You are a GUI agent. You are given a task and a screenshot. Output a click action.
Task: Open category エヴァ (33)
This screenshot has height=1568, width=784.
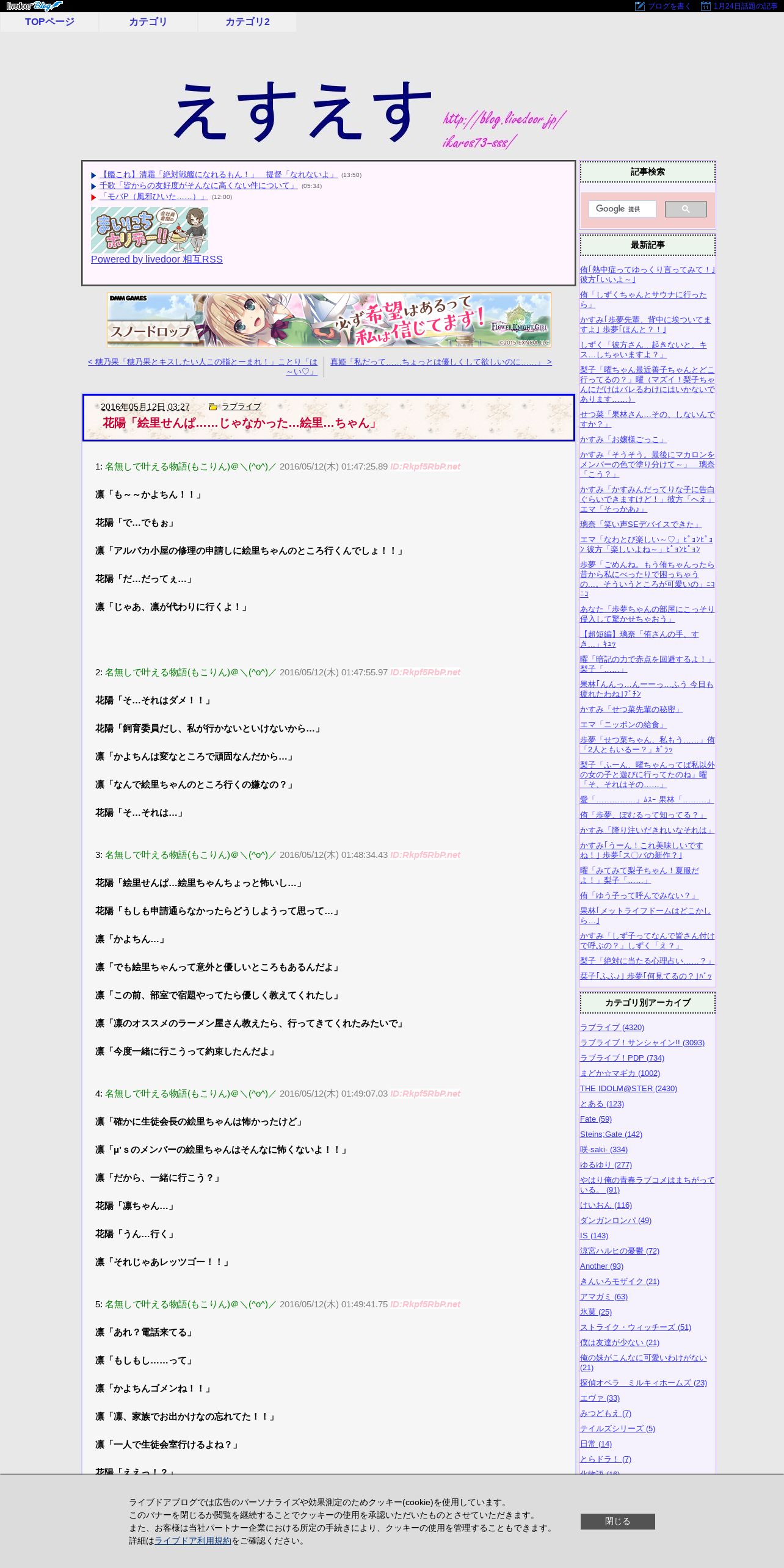600,1398
